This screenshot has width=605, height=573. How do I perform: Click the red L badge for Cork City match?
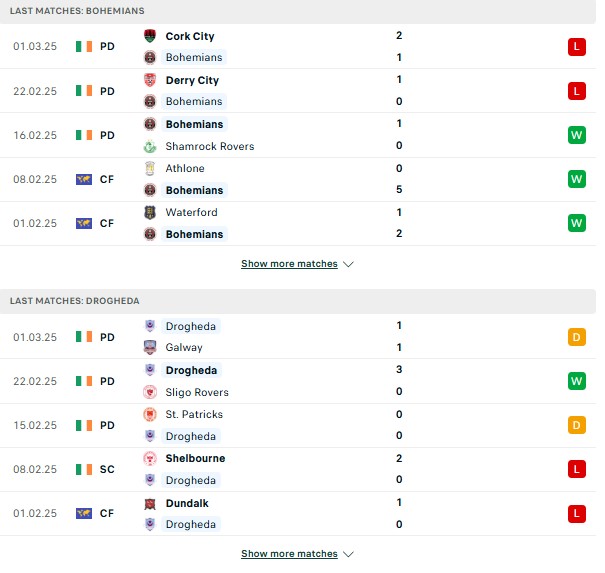tap(576, 47)
